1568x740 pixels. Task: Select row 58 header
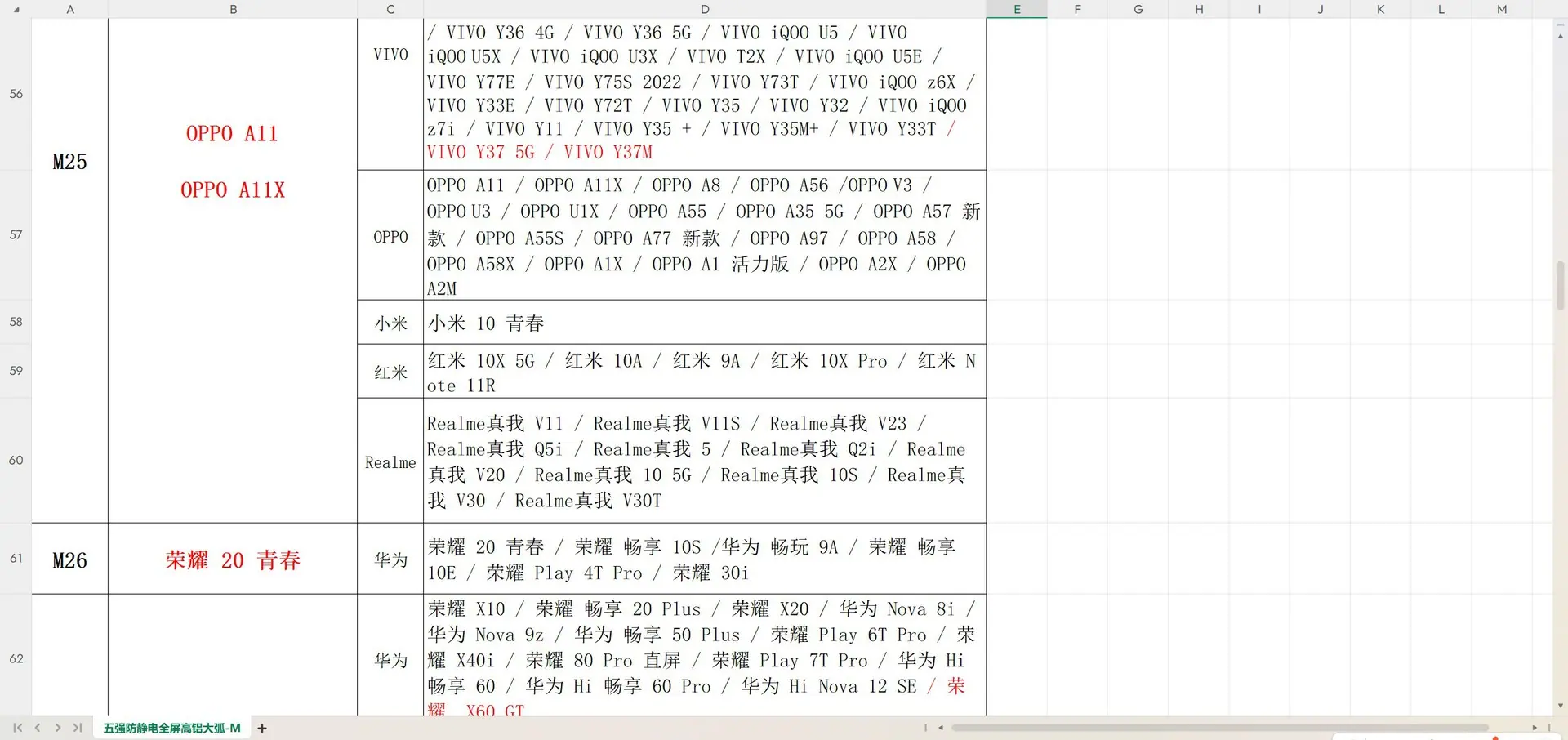point(16,322)
